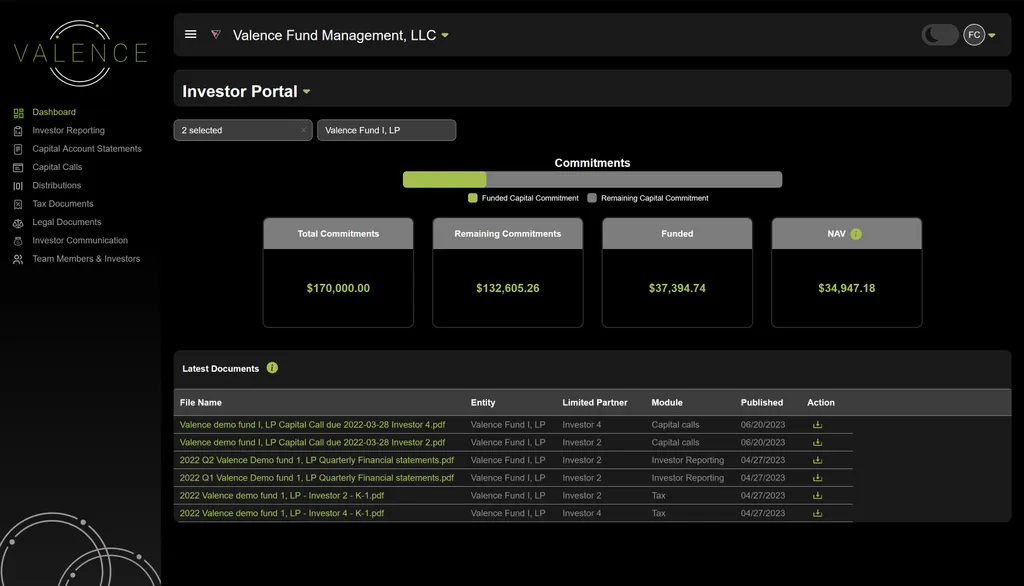Go to Dashboard in sidebar
This screenshot has width=1024, height=586.
point(54,112)
